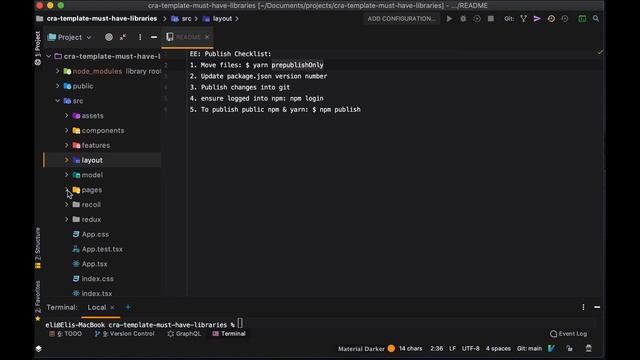Open Terminal panel options three-dots icon
Image resolution: width=640 pixels, height=360 pixels.
point(583,307)
